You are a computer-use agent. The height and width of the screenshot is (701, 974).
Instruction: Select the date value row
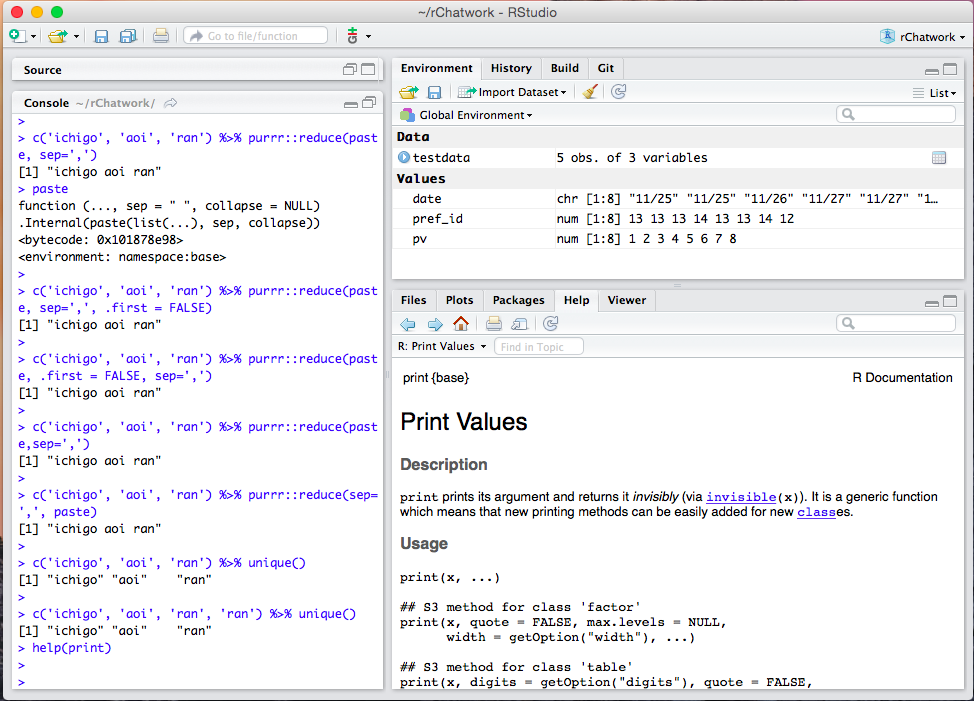[x=678, y=199]
